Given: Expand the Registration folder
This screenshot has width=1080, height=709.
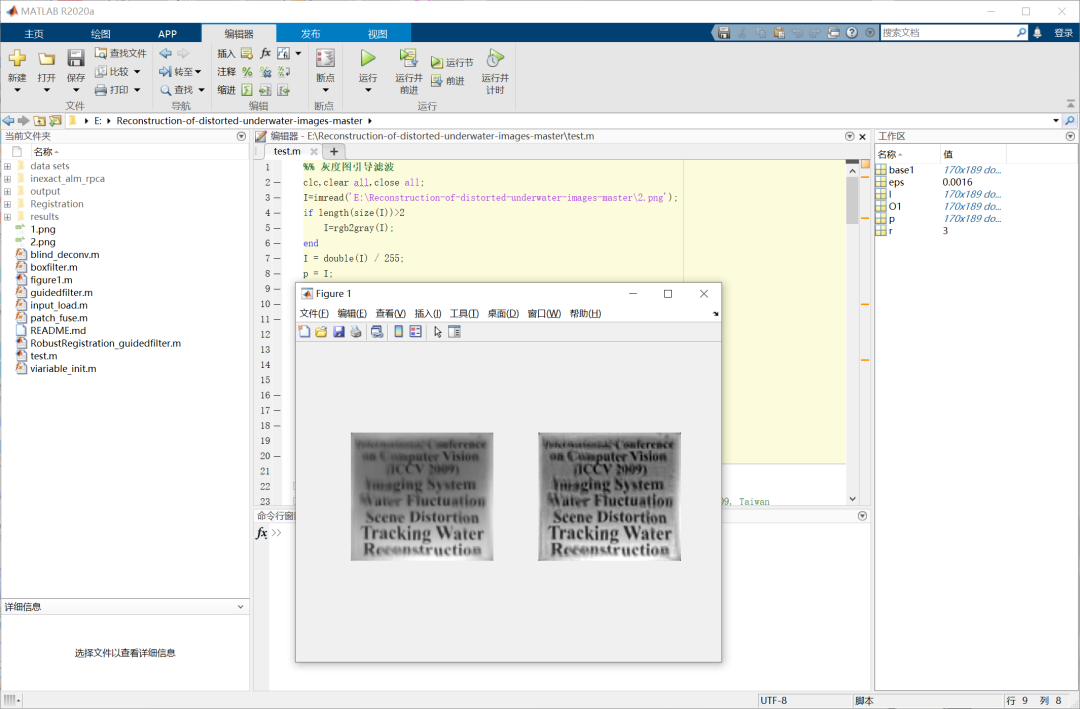Looking at the screenshot, I should tap(7, 204).
